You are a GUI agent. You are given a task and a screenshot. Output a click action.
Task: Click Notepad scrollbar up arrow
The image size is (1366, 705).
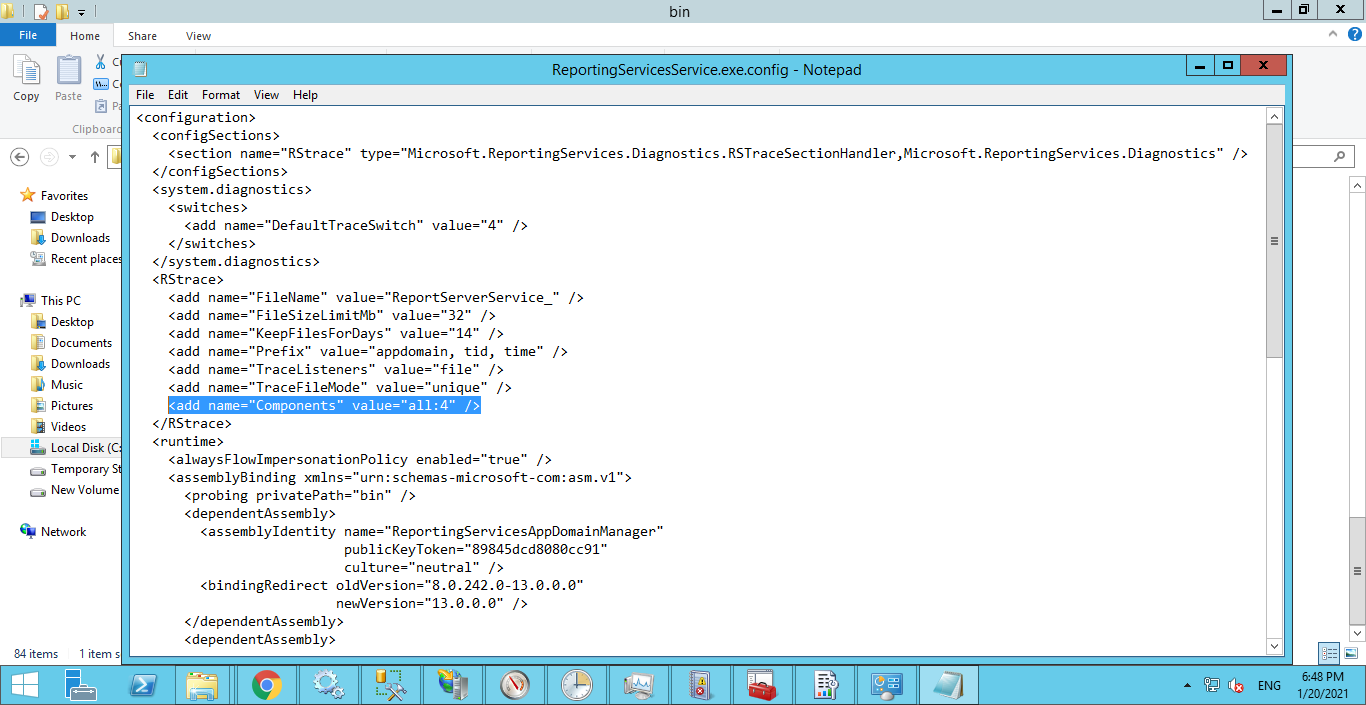click(x=1274, y=117)
